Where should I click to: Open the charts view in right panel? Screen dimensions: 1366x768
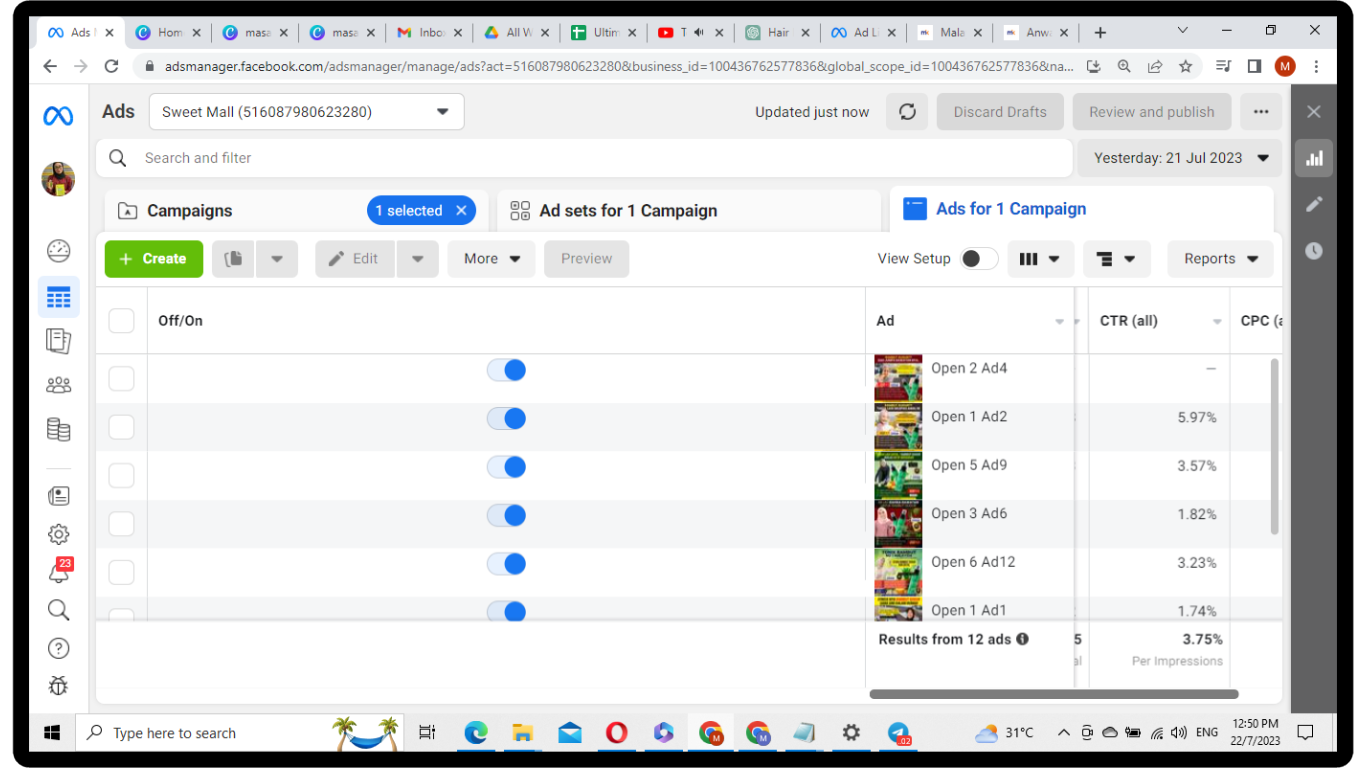pos(1314,158)
